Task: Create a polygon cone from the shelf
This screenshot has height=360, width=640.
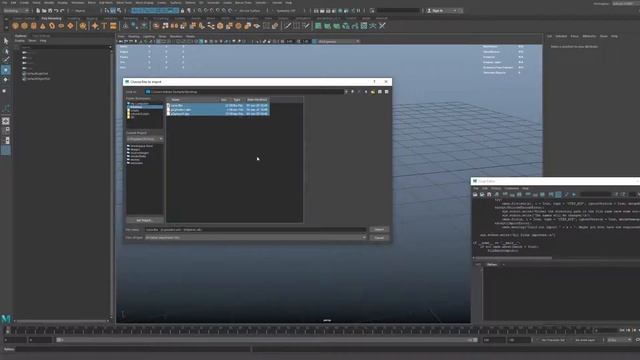Action: pos(42,26)
